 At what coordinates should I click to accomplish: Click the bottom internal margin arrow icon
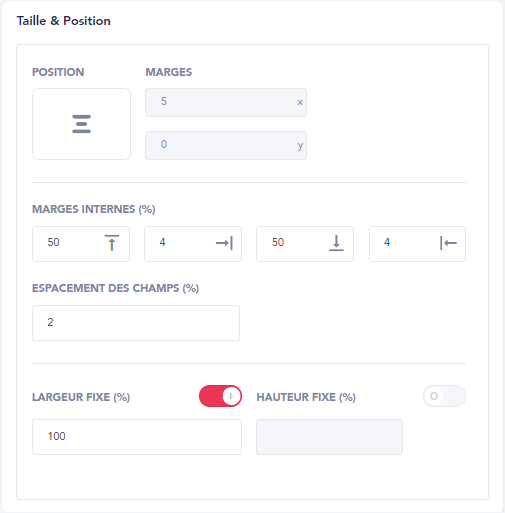coord(336,243)
